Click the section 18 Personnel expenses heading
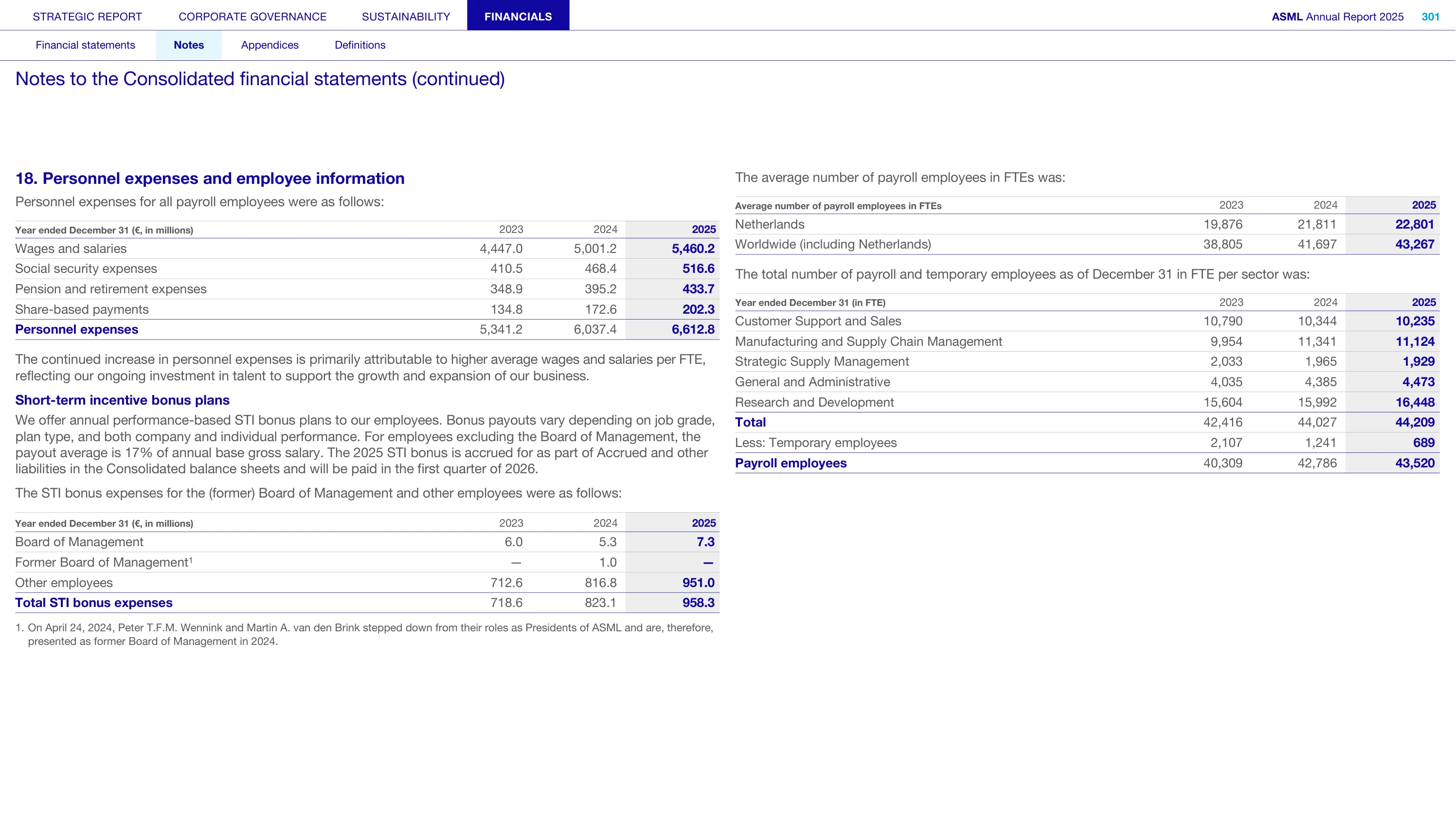Viewport: 1456px width, 820px height. [210, 178]
